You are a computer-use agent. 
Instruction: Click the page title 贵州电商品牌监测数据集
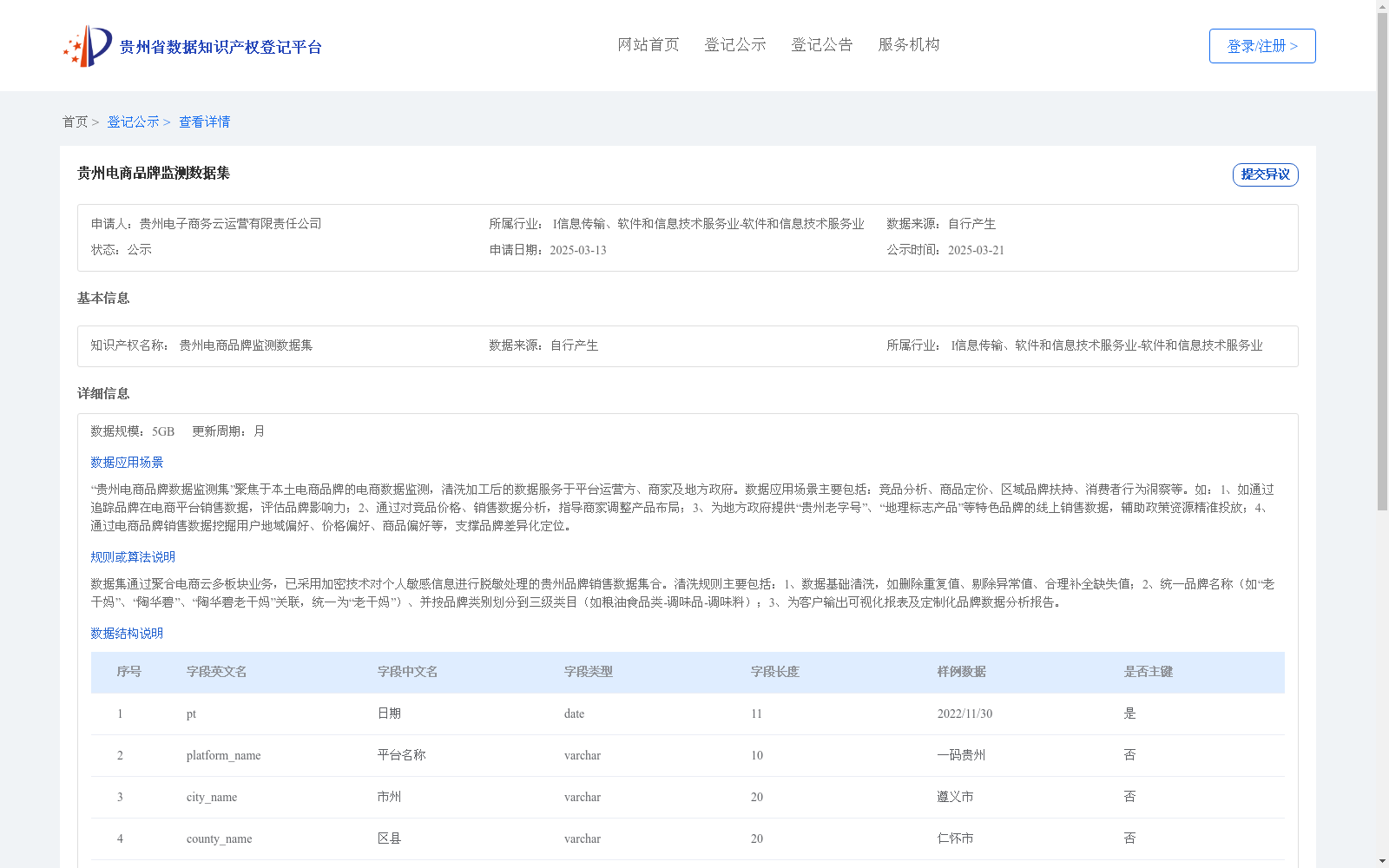tap(154, 174)
